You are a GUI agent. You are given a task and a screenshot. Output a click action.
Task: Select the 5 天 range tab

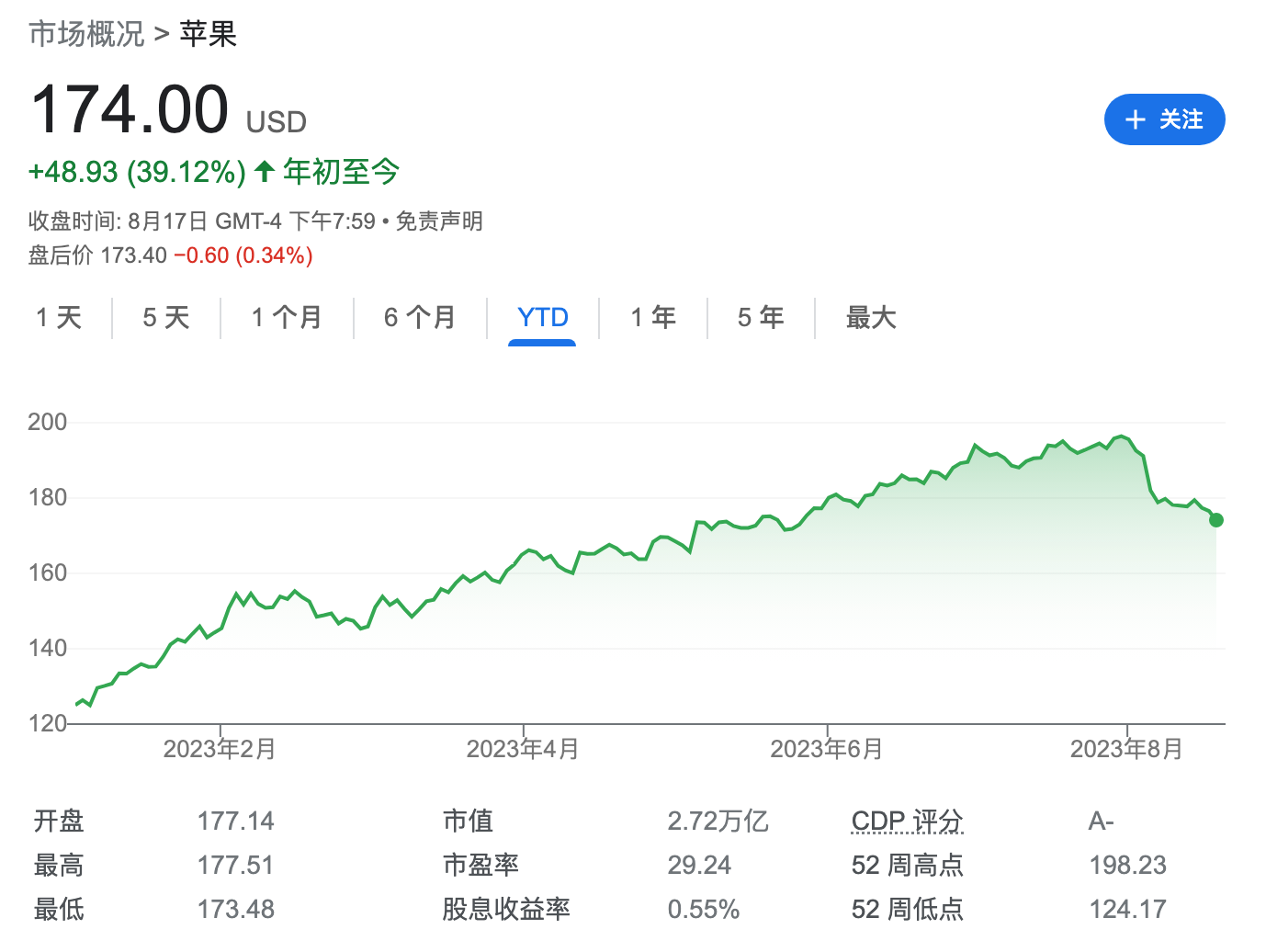[166, 318]
